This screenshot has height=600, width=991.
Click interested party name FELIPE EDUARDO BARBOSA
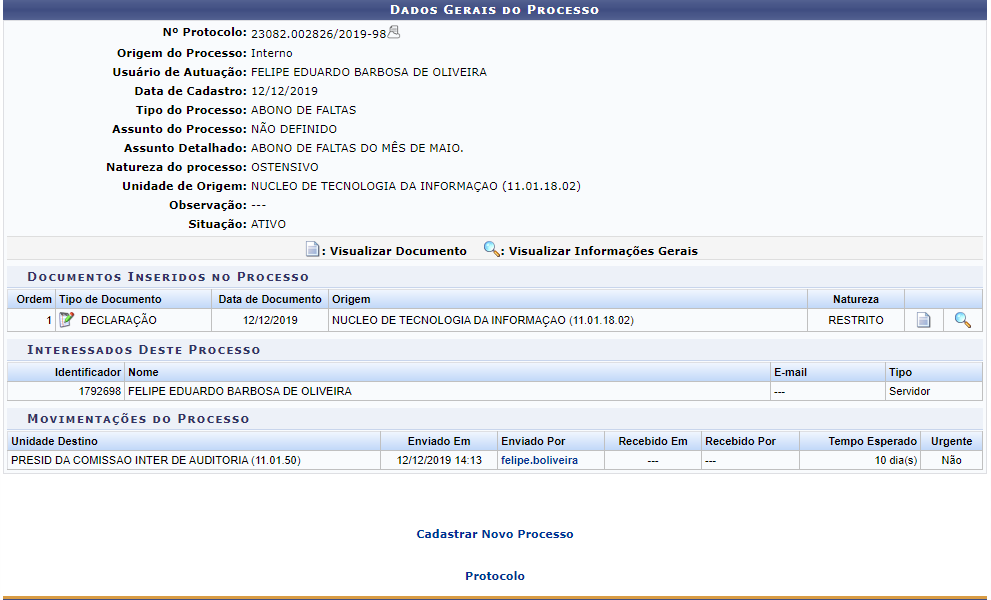pyautogui.click(x=240, y=391)
